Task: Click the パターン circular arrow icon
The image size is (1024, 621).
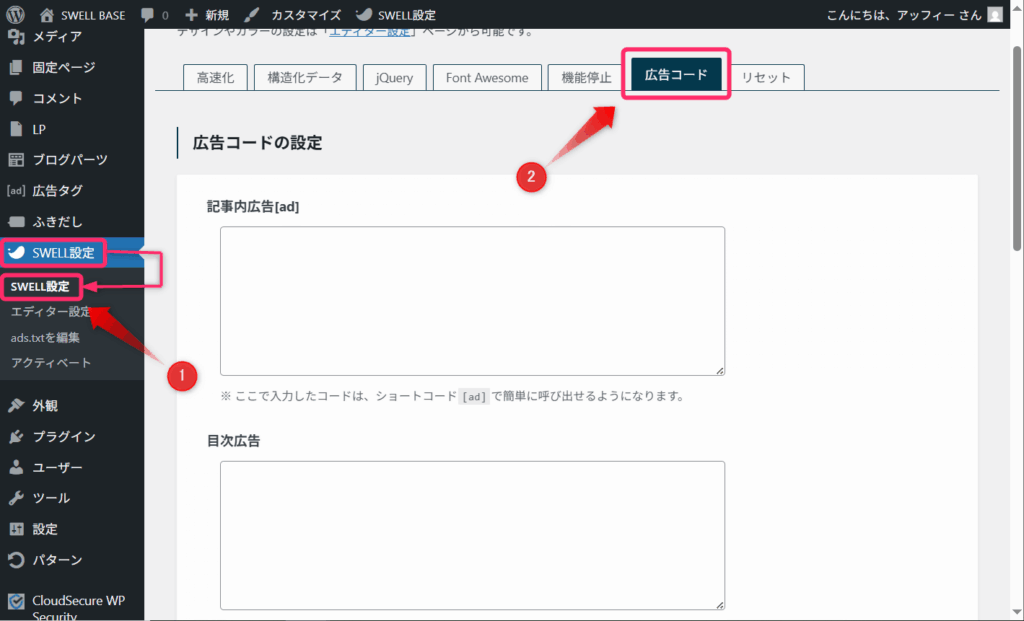Action: (16, 560)
